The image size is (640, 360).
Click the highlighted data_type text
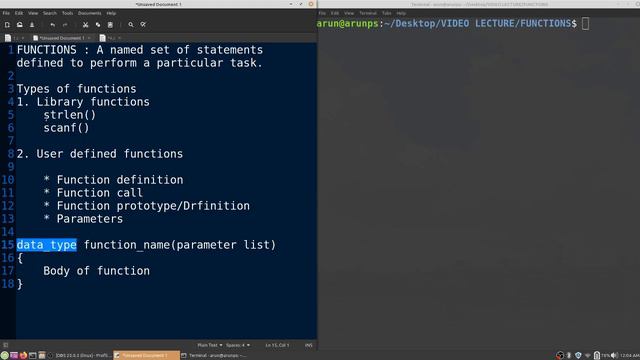click(47, 245)
